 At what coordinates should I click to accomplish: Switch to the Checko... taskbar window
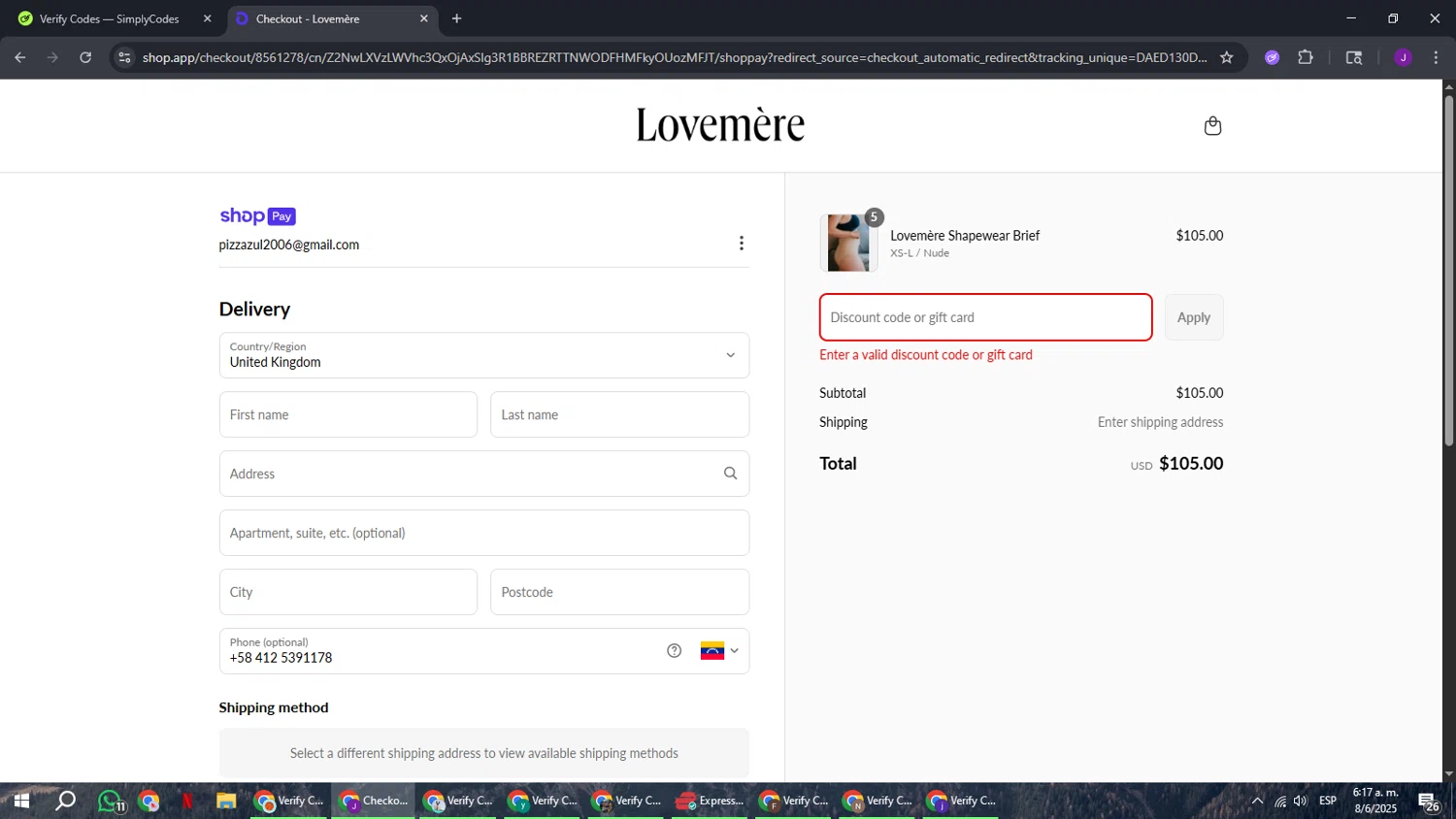[x=374, y=801]
